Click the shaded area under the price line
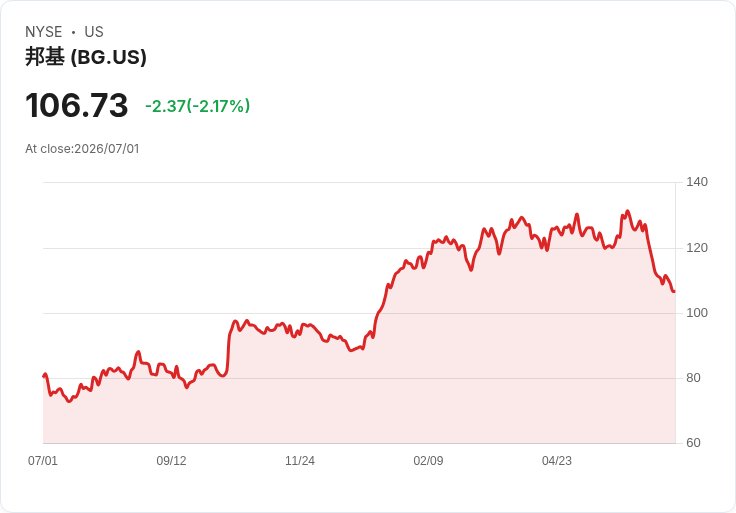 click(359, 399)
